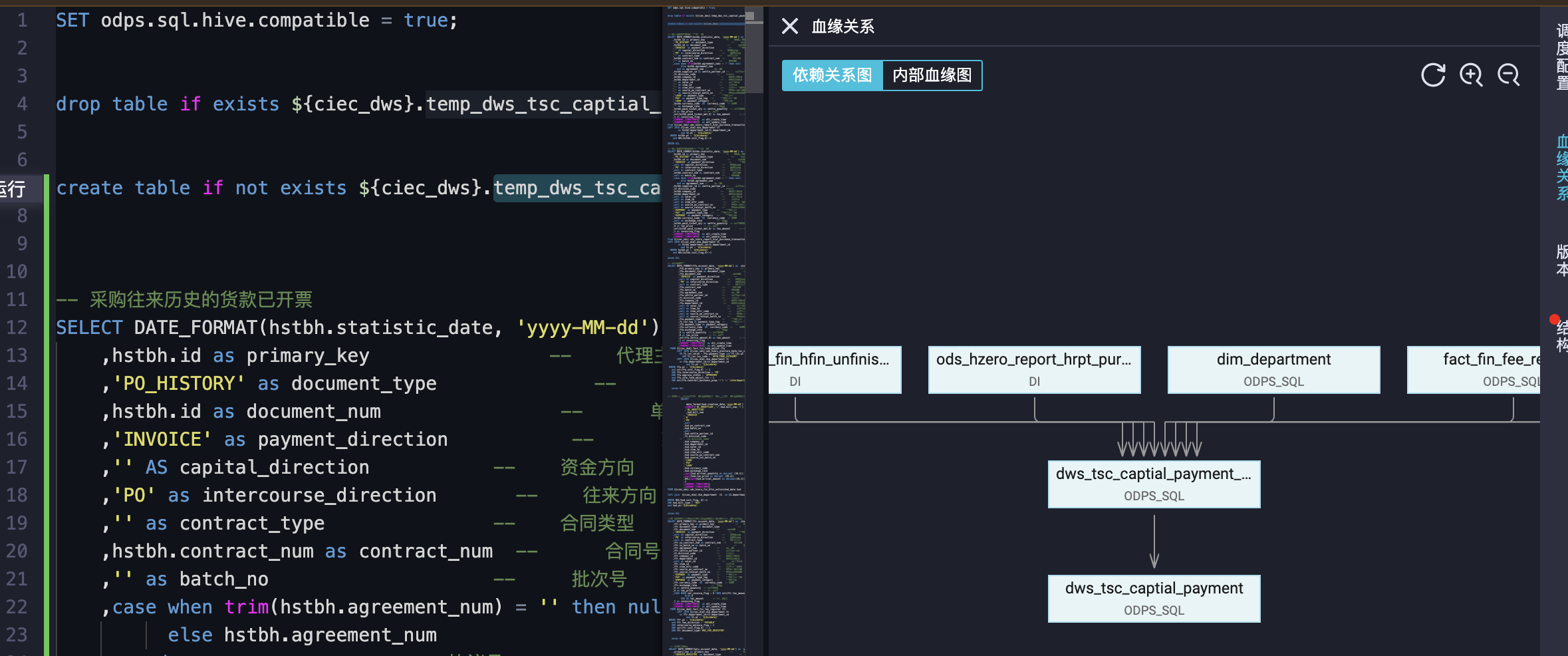
Task: Refresh the lineage graph
Action: [x=1433, y=75]
